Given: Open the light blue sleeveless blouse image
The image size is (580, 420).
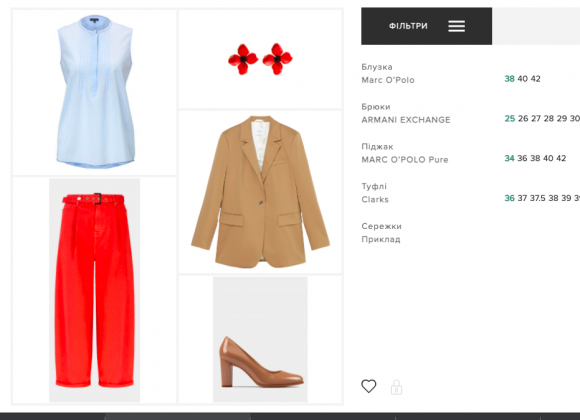Looking at the screenshot, I should pos(95,92).
